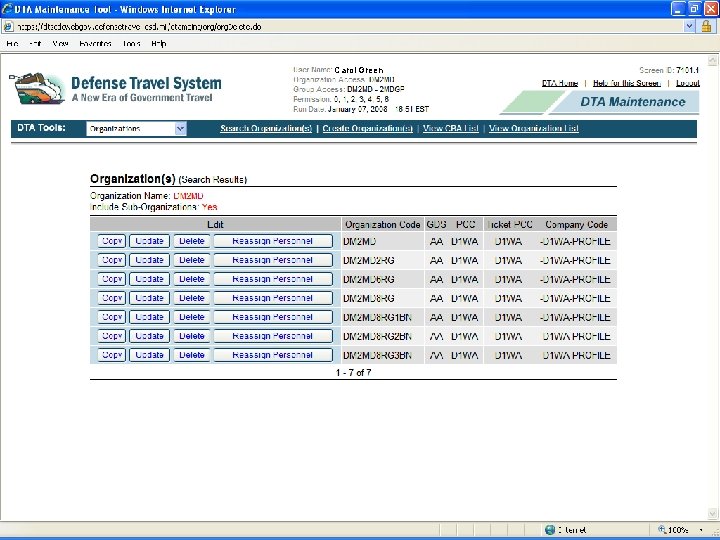Delete the DM2MD6RG organization
Image resolution: width=720 pixels, height=540 pixels.
click(191, 279)
